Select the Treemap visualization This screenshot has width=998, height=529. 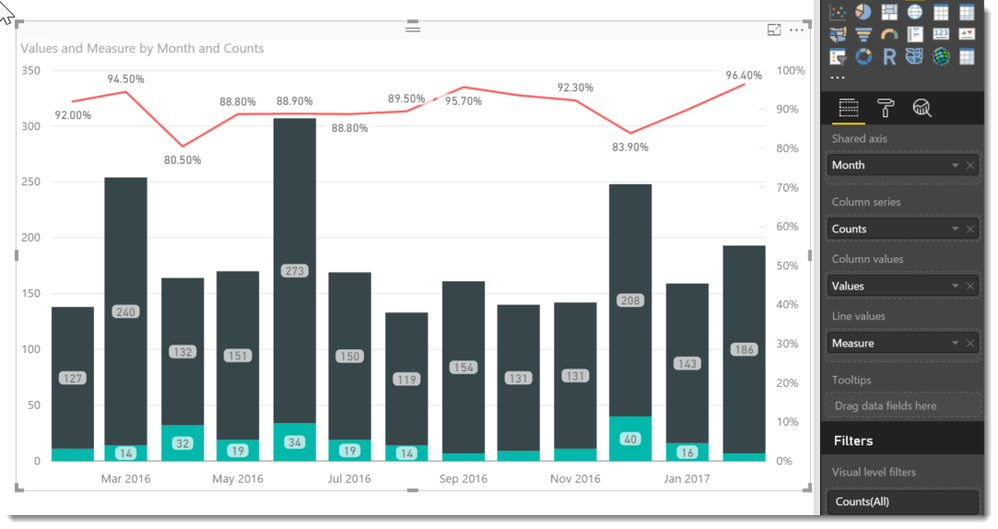[889, 11]
